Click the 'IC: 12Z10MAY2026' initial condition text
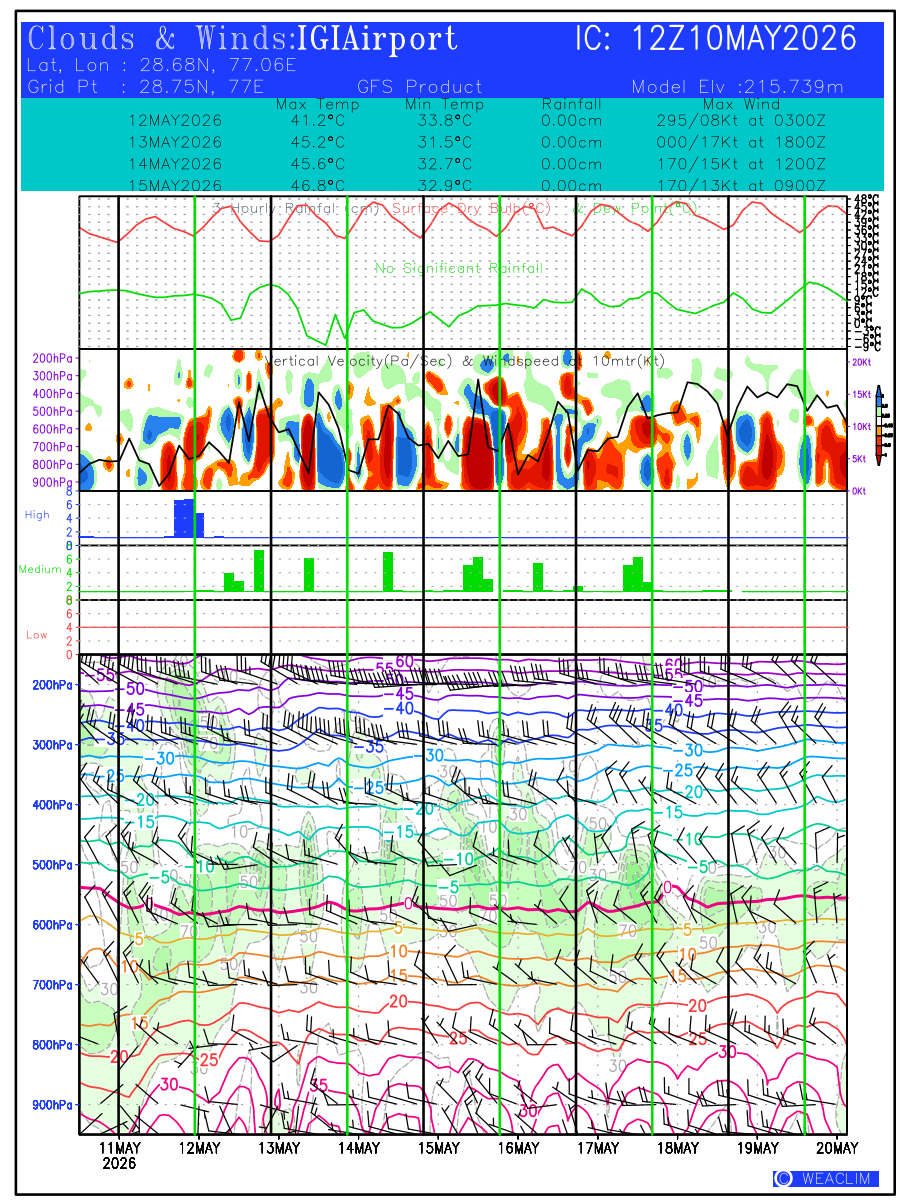 click(716, 39)
